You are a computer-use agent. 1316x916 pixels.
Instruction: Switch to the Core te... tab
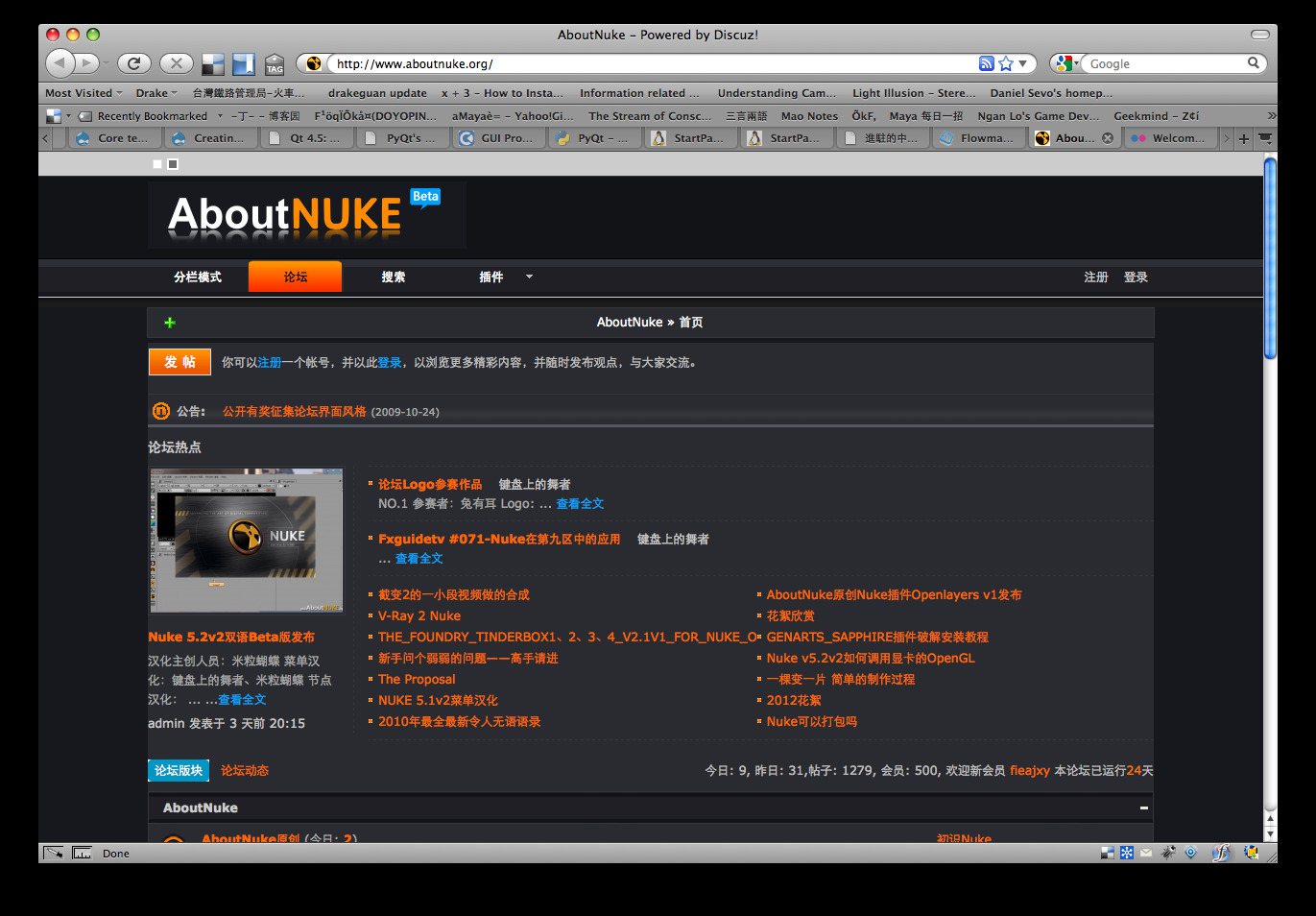pos(114,138)
